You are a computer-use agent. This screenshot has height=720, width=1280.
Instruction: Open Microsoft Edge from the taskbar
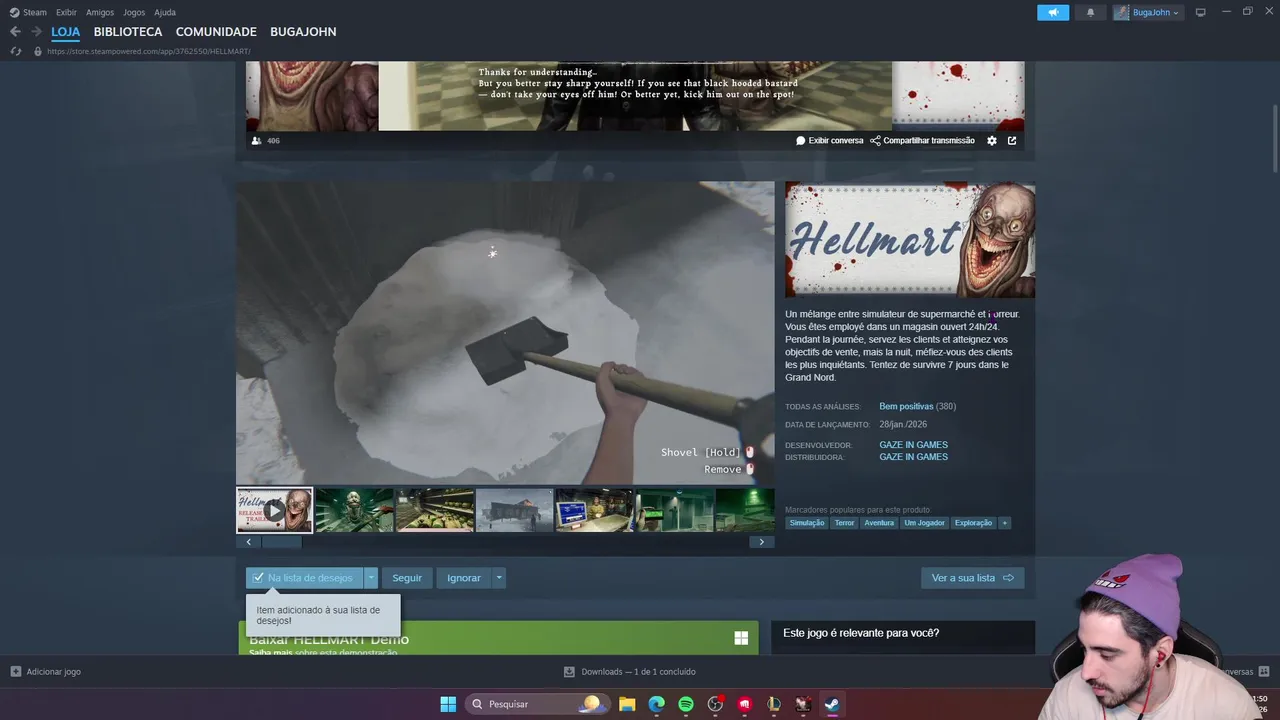[656, 704]
